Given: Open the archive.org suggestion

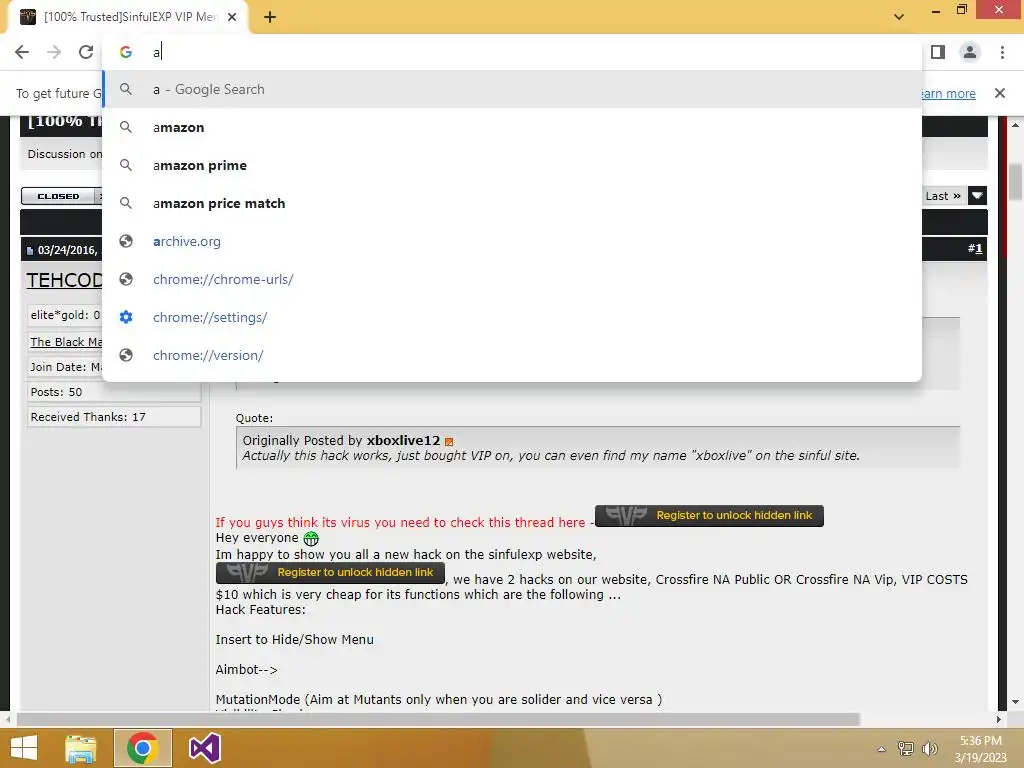Looking at the screenshot, I should pyautogui.click(x=512, y=241).
